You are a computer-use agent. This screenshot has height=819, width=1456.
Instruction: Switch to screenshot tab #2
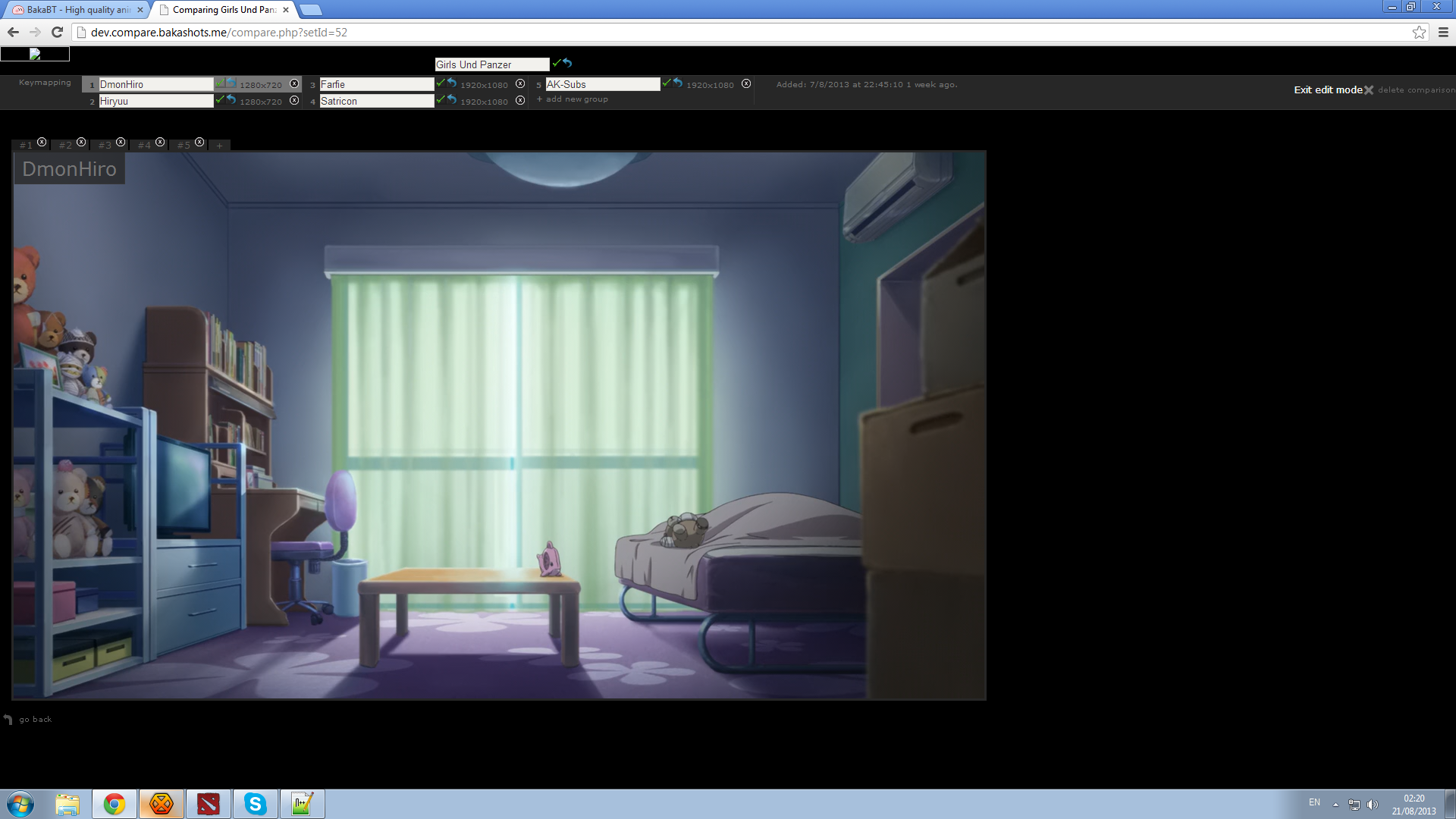[x=65, y=145]
